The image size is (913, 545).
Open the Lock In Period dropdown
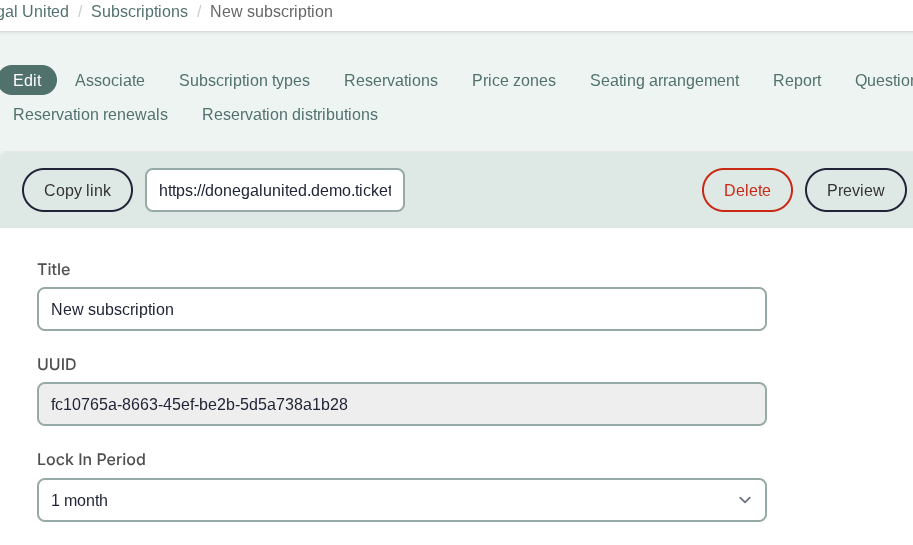[401, 500]
